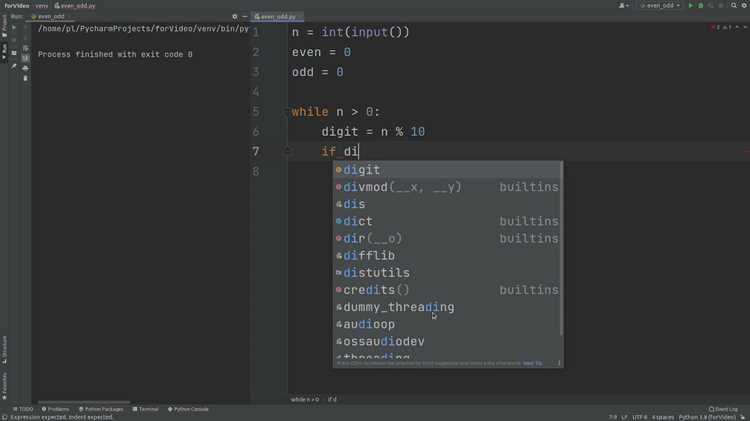
Task: Click the 'if d' editor breadcrumb
Action: [332, 399]
